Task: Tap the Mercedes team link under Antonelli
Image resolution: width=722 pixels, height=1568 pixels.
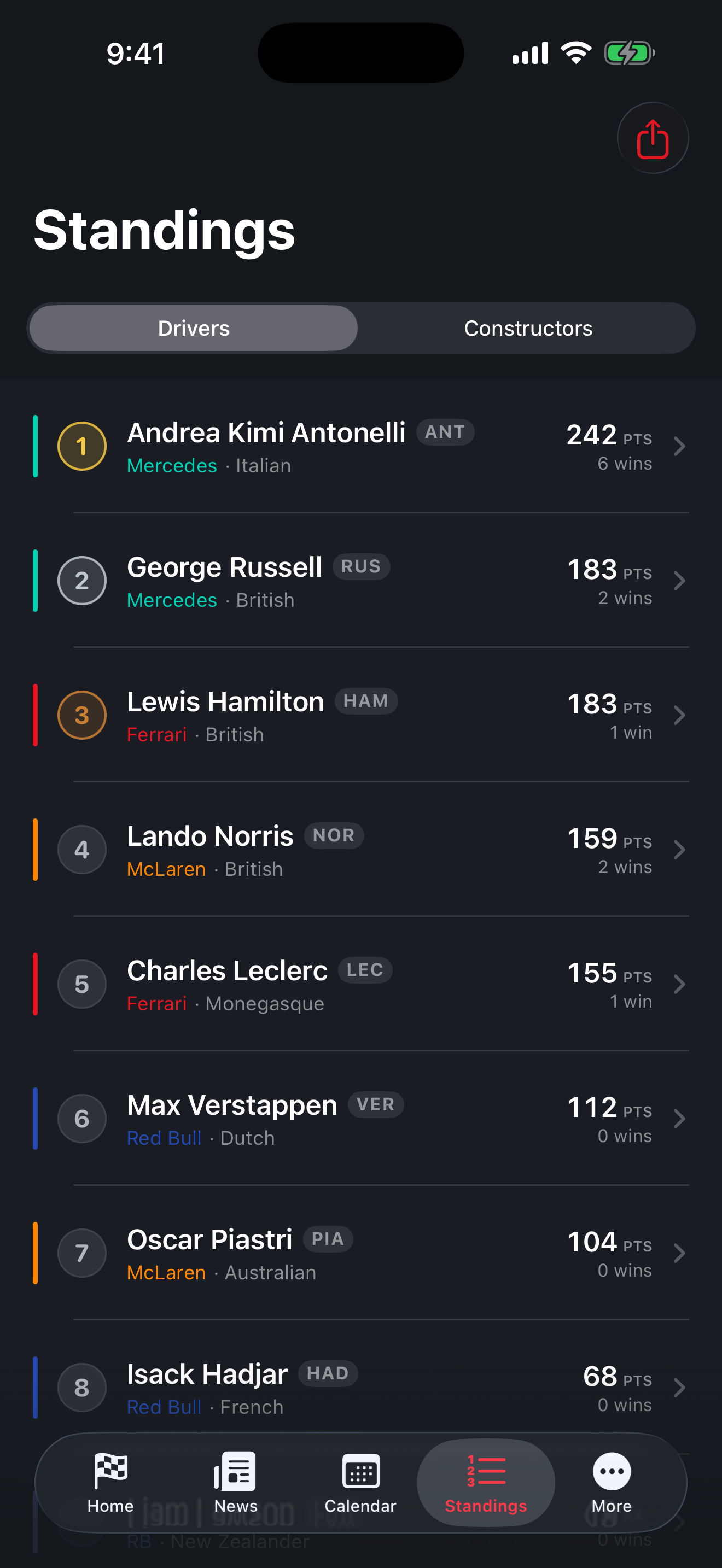Action: (x=172, y=466)
